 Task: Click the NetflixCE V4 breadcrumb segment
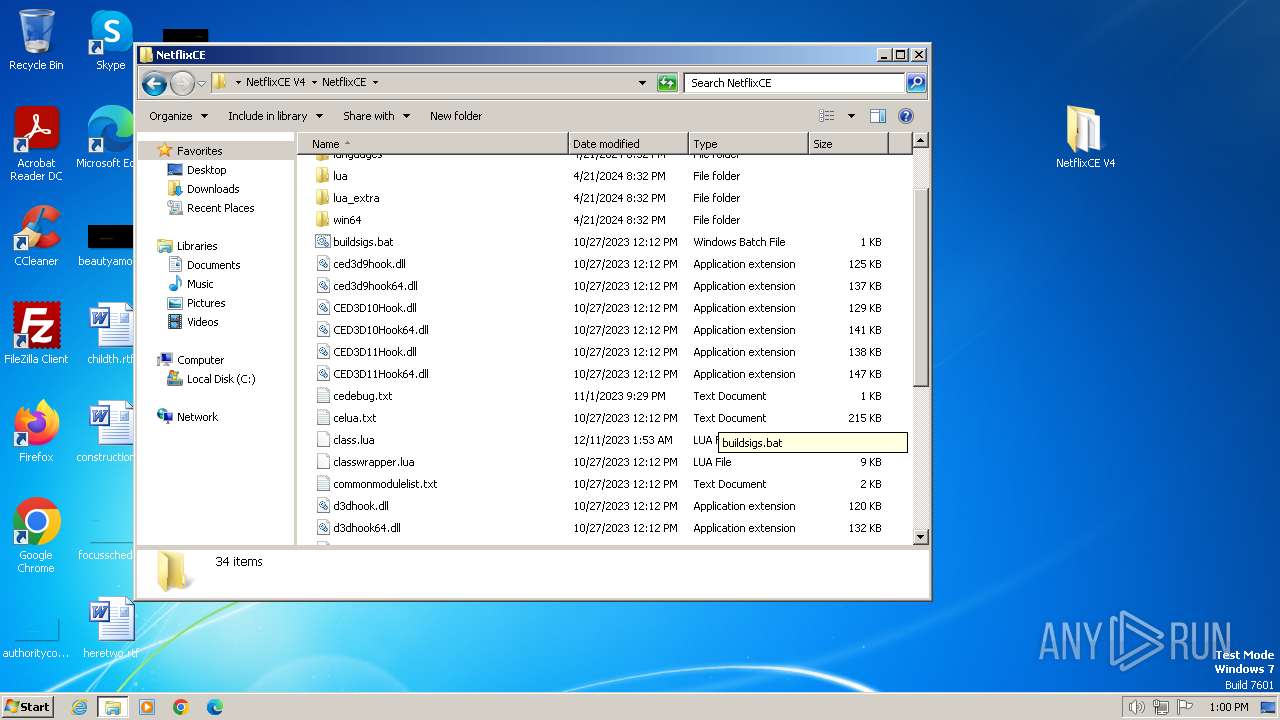click(x=275, y=83)
